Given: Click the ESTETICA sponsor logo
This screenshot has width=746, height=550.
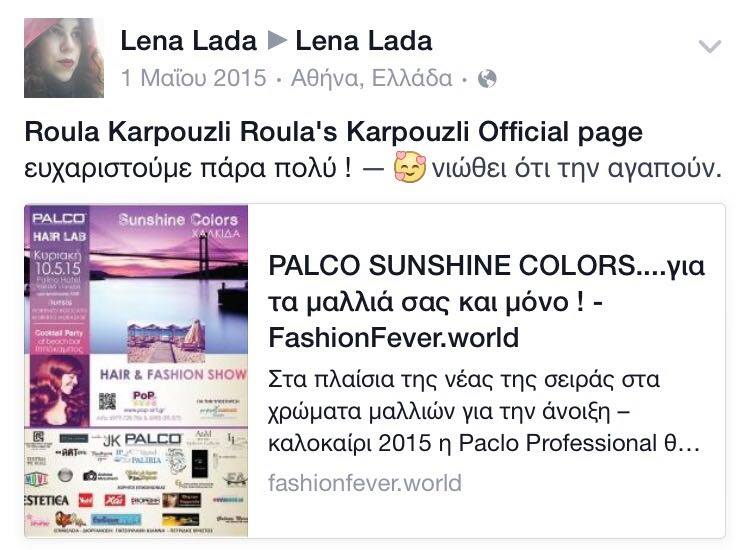Looking at the screenshot, I should coord(47,500).
